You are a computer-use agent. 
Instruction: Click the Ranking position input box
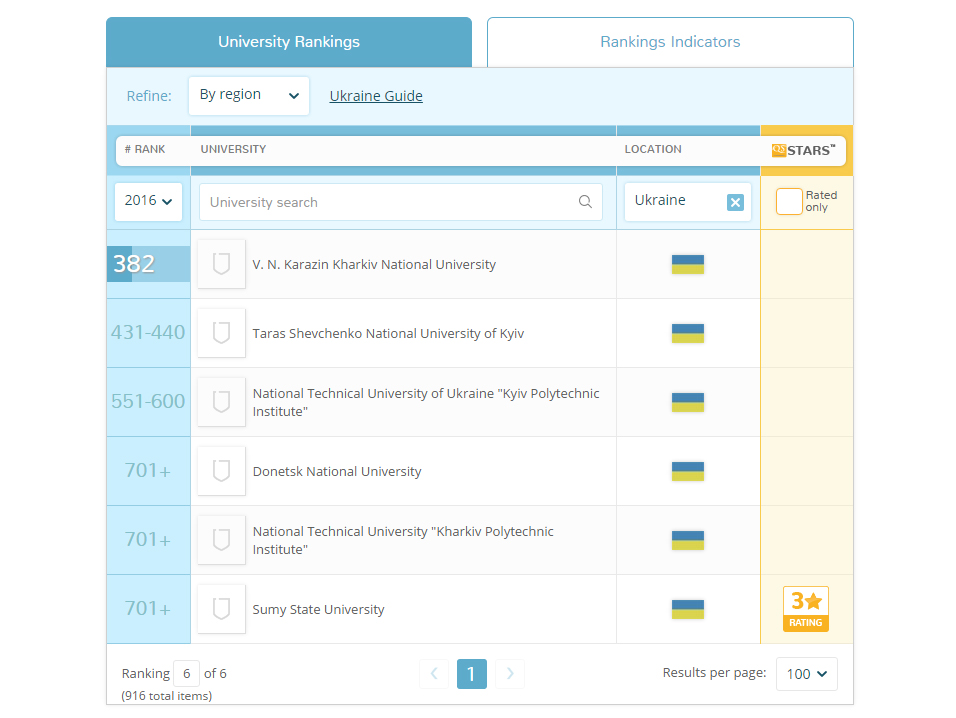[187, 674]
